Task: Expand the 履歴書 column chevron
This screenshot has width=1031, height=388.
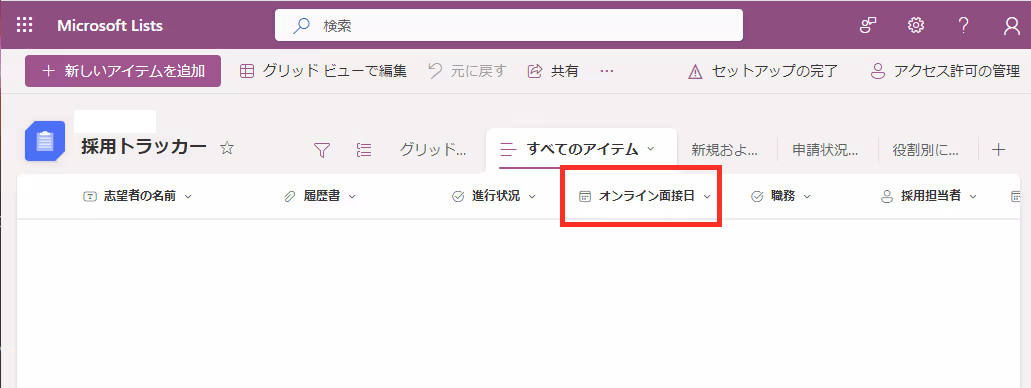Action: 352,197
